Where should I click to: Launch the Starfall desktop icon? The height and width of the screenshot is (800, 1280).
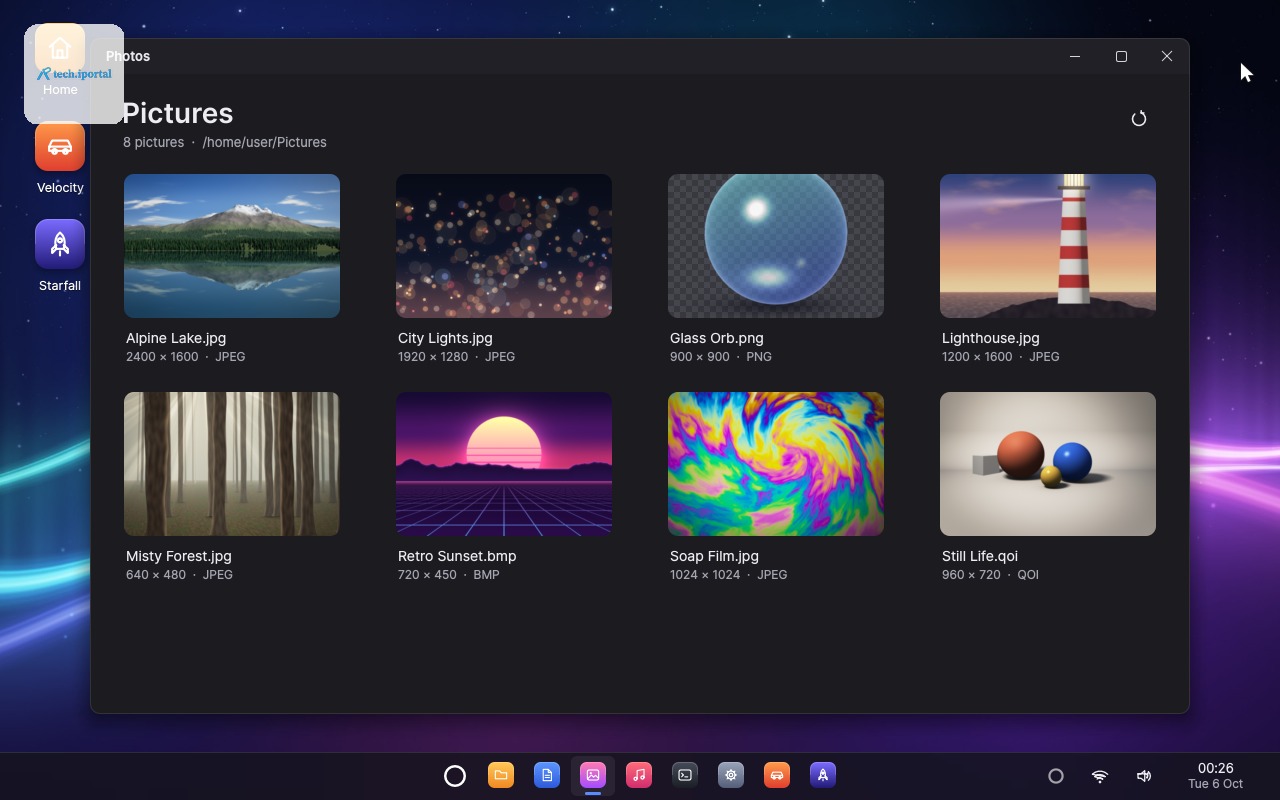point(60,257)
